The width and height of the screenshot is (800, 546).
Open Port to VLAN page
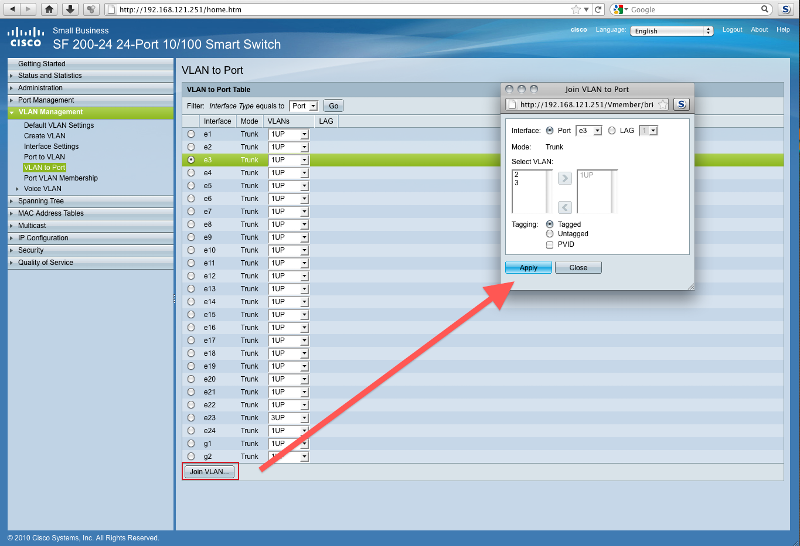click(44, 157)
